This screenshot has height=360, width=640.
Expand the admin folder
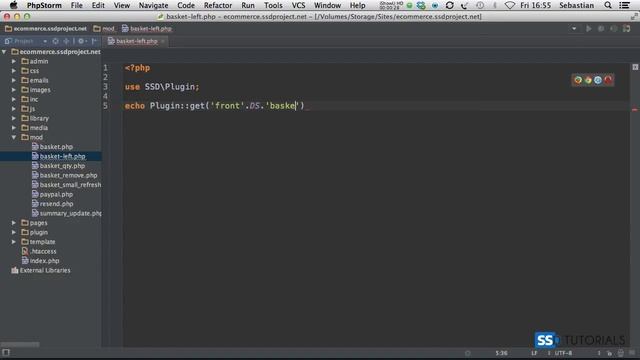(x=14, y=61)
